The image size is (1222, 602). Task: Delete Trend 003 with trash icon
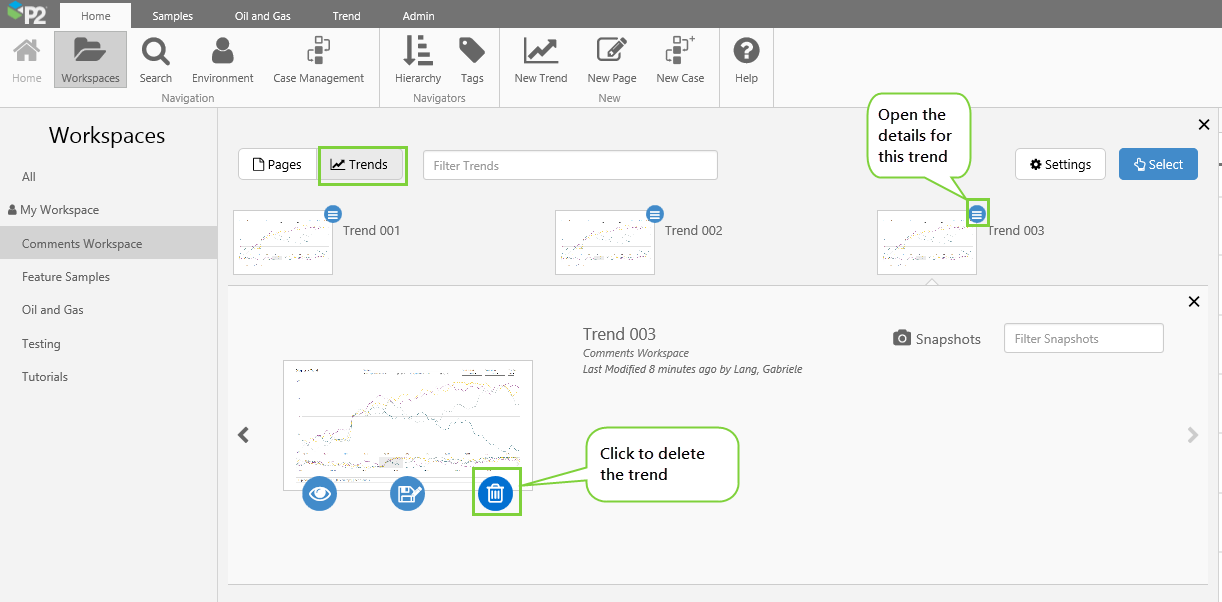(496, 493)
